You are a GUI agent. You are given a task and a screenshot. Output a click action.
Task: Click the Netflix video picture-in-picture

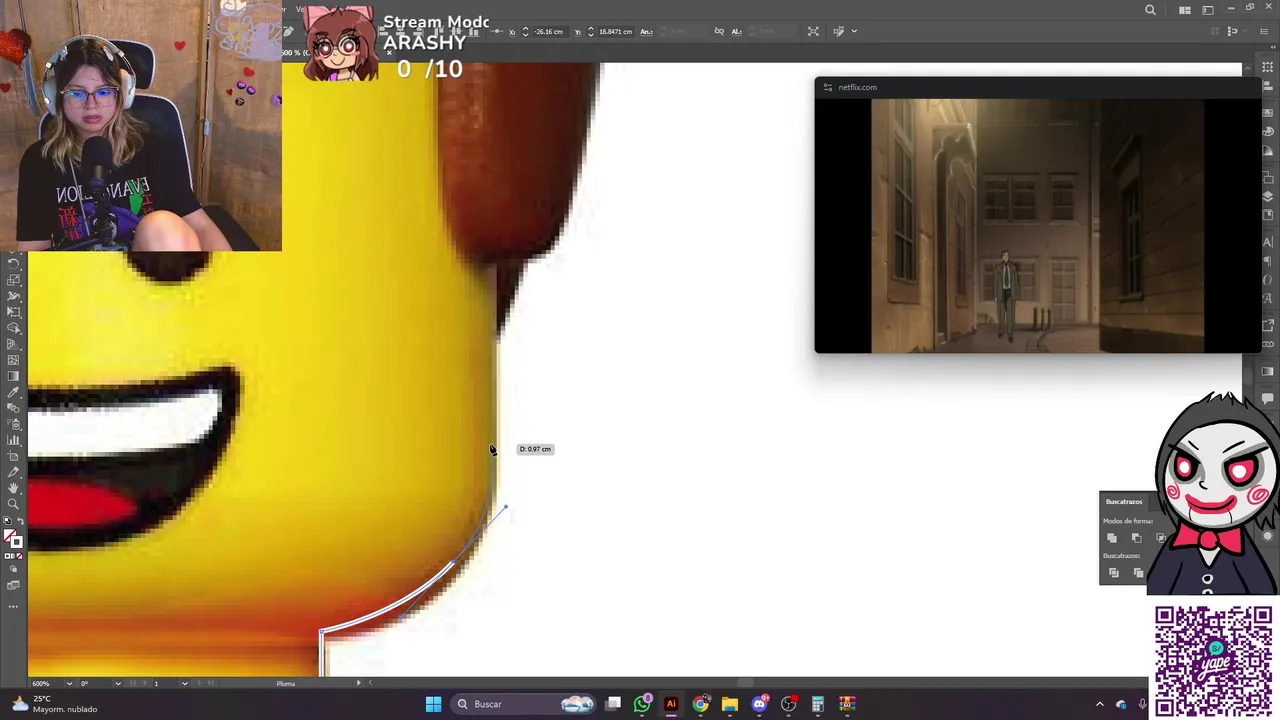(x=1038, y=225)
